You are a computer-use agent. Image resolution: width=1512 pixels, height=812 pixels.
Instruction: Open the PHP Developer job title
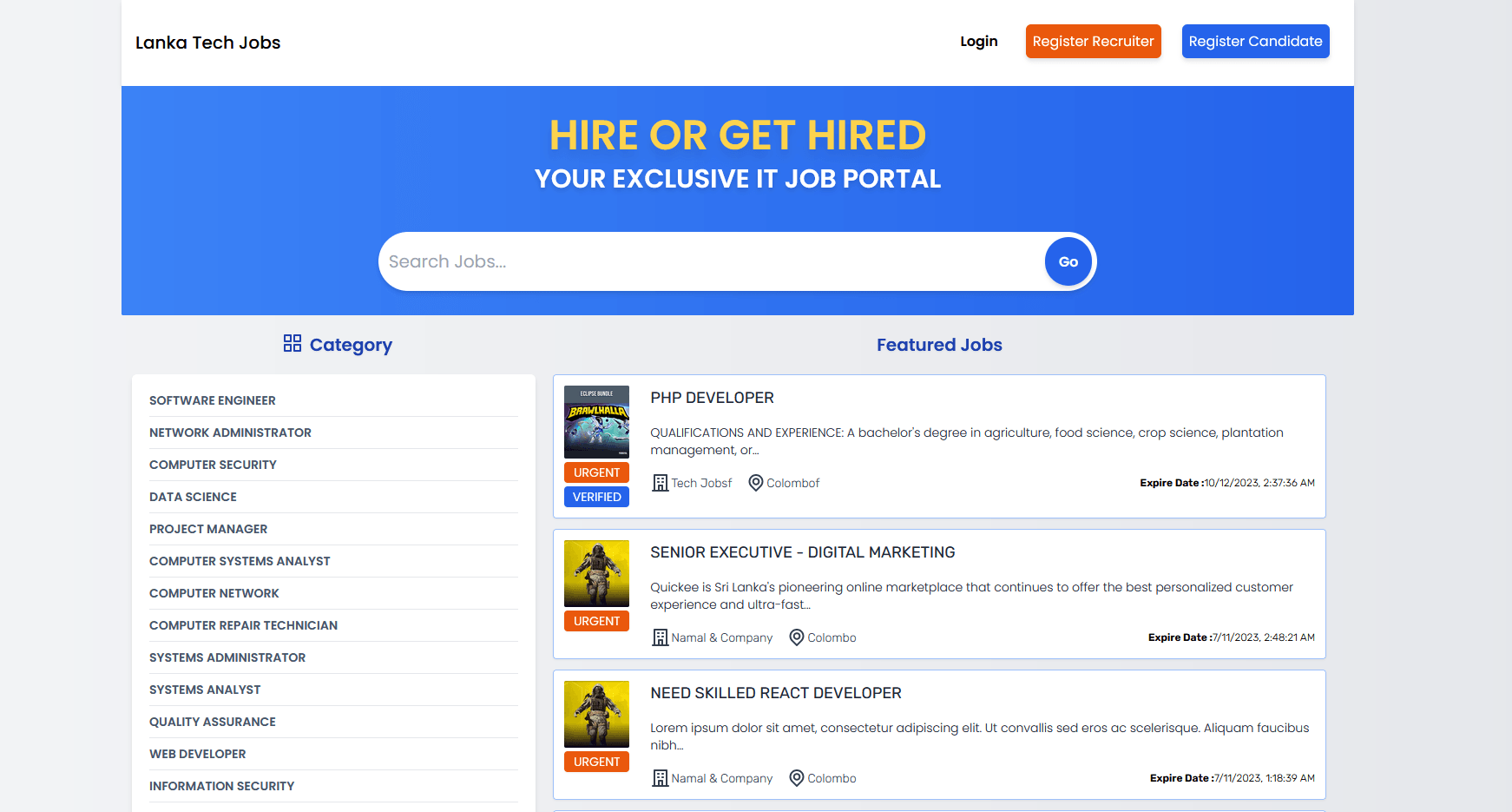pyautogui.click(x=712, y=398)
